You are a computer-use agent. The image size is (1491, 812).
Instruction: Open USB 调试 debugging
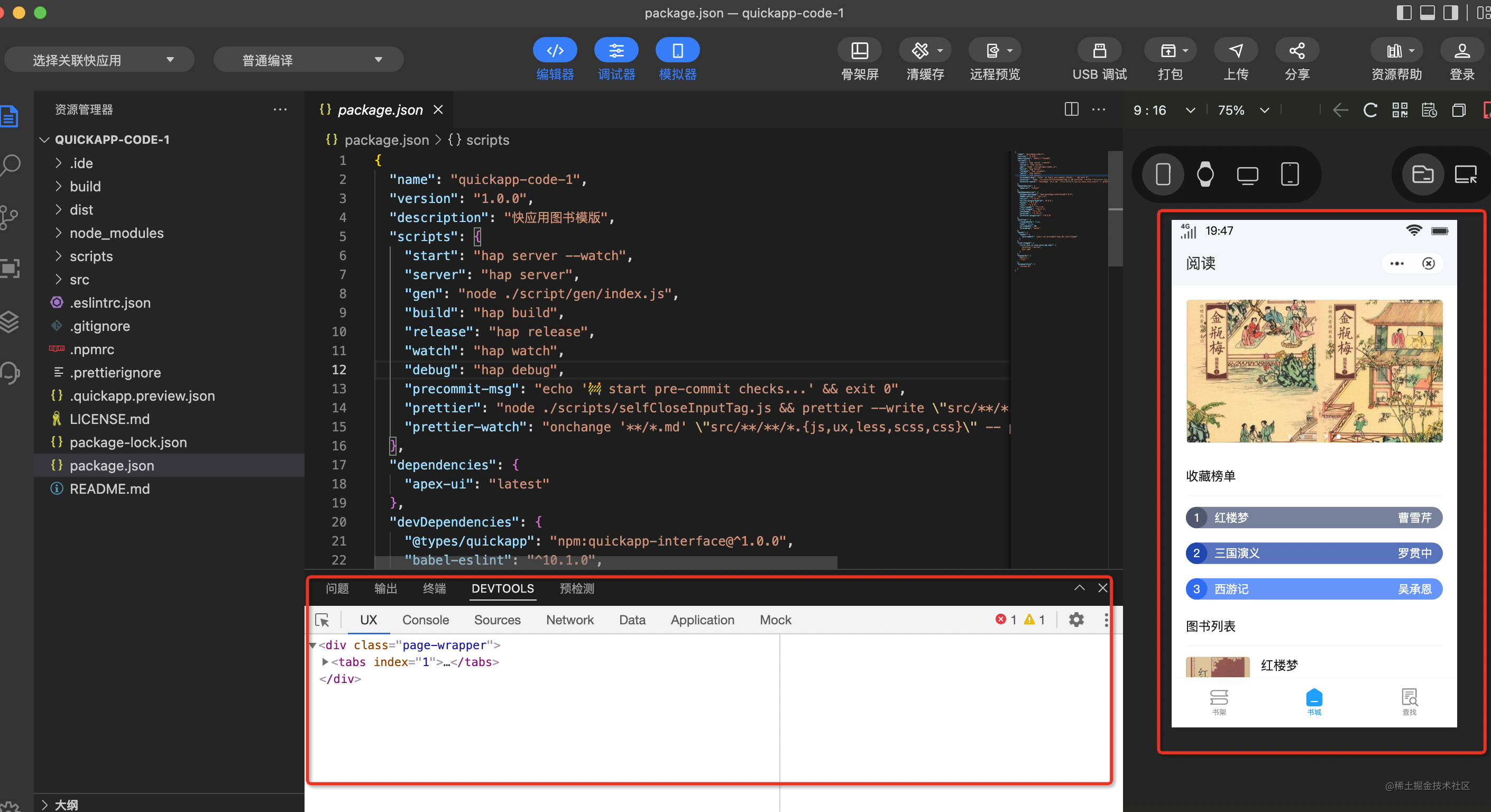coord(1099,51)
